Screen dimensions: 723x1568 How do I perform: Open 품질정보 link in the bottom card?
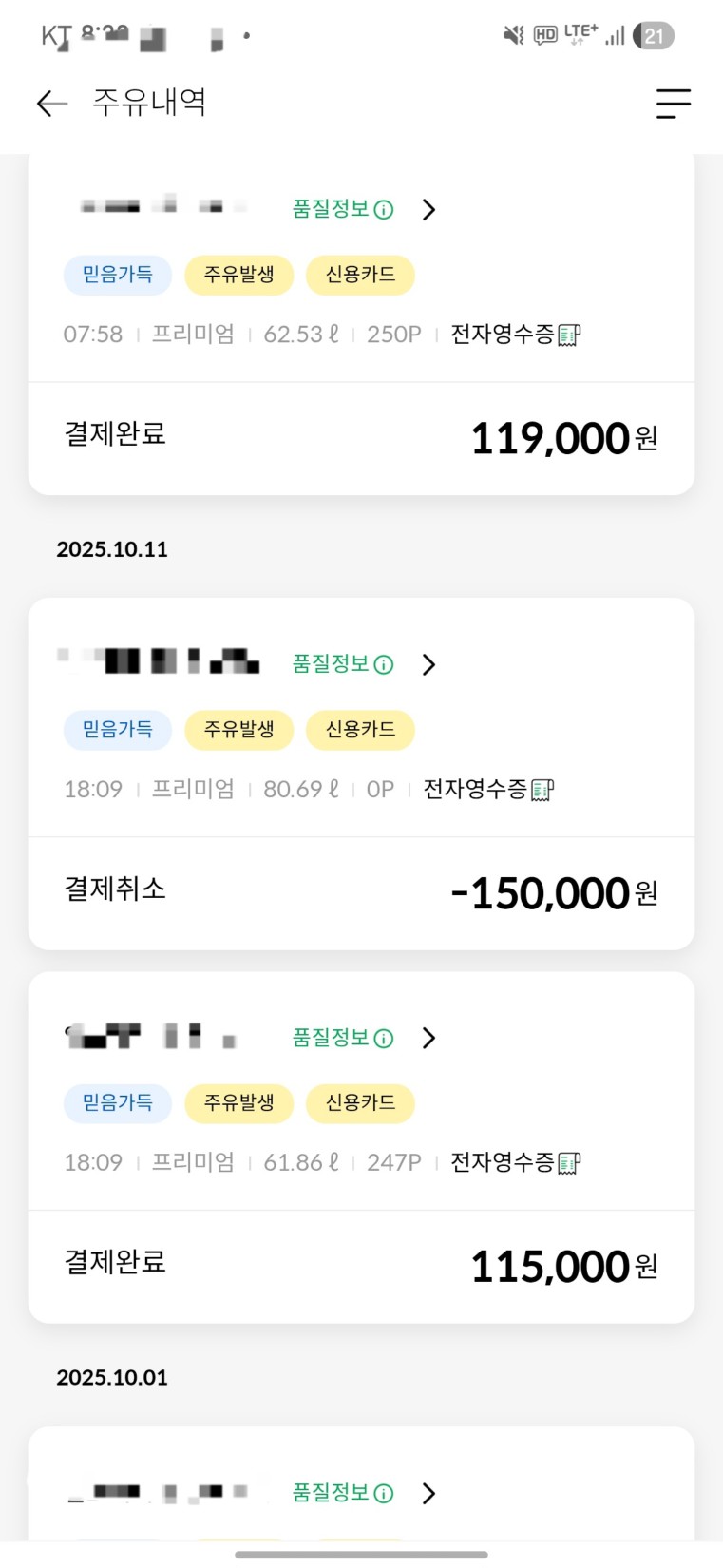click(331, 1493)
